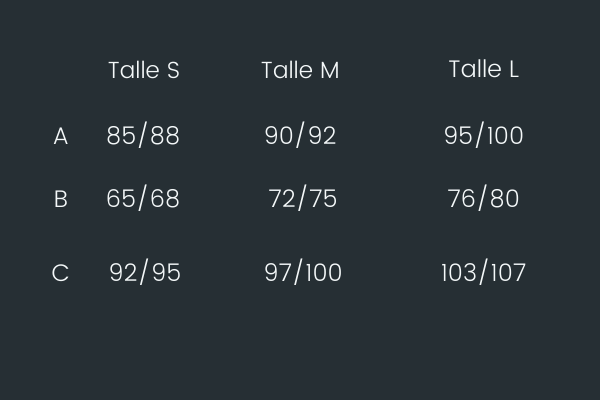Click the letter M in Talle M
This screenshot has height=400, width=600.
click(329, 70)
